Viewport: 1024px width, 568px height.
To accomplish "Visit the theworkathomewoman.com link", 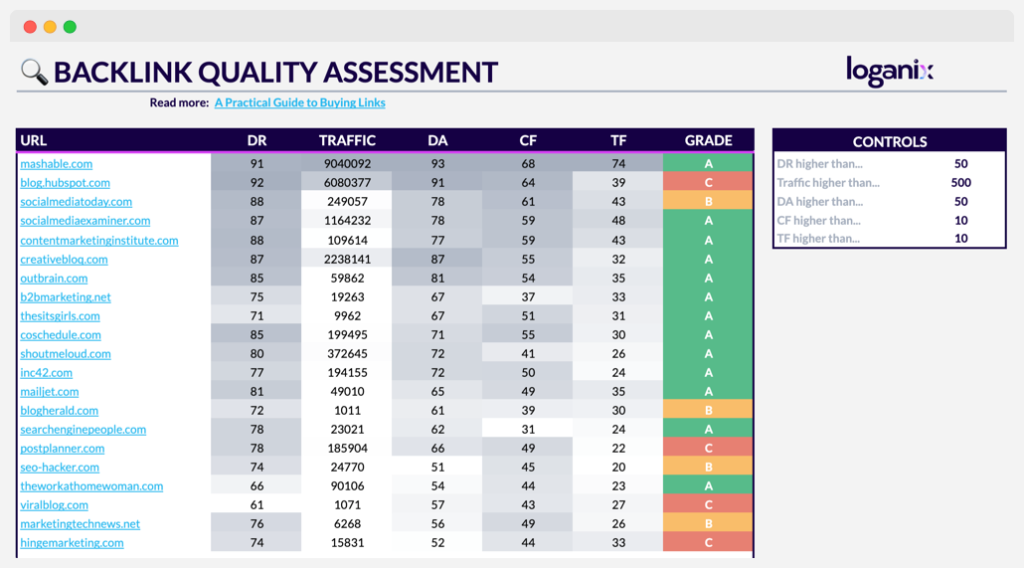I will pyautogui.click(x=91, y=486).
